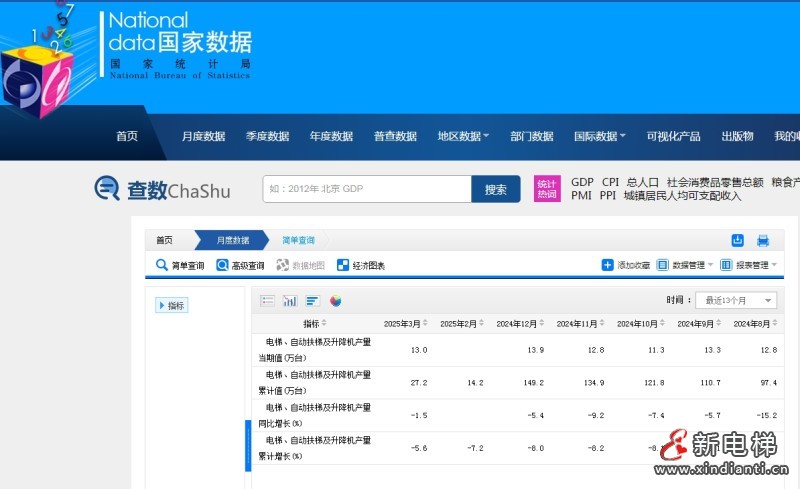Open 高级查询 advanced query
The image size is (800, 489).
tap(240, 265)
